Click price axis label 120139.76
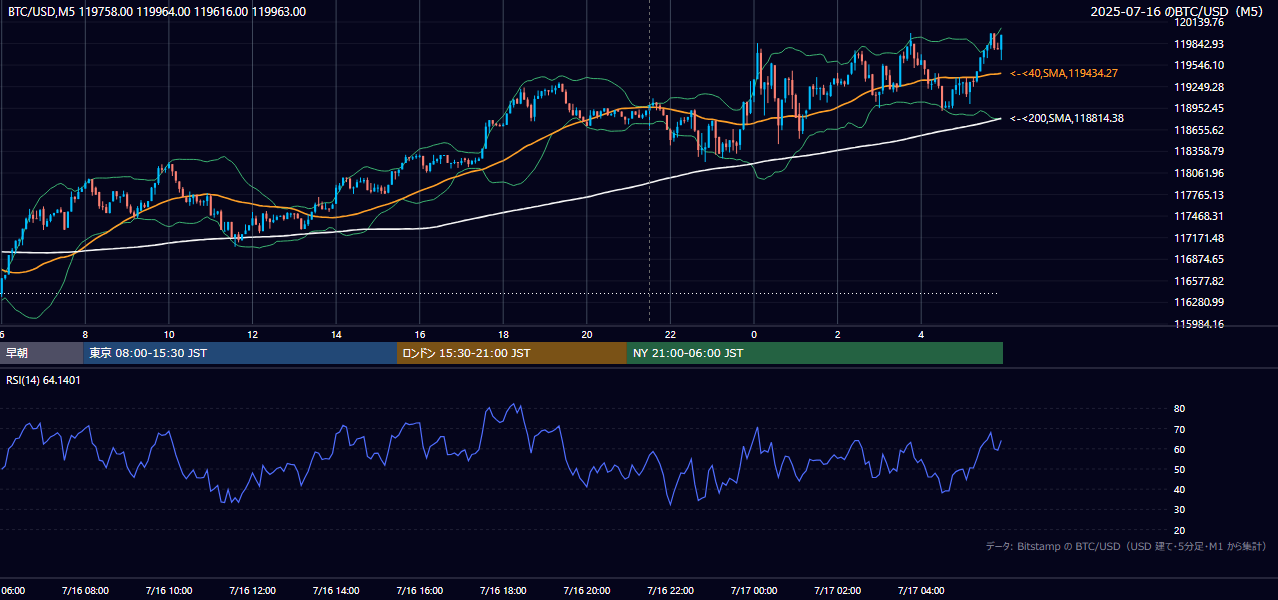The height and width of the screenshot is (600, 1278). click(1199, 22)
